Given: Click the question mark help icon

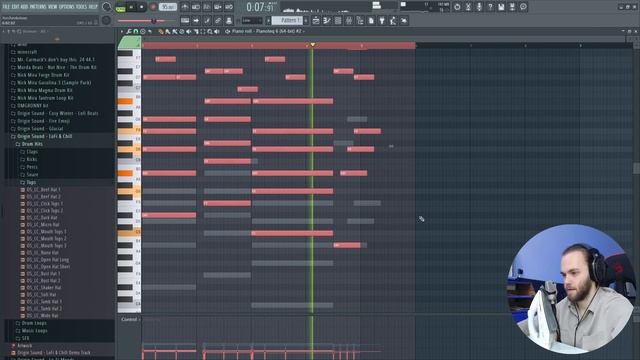Looking at the screenshot, I should [490, 7].
